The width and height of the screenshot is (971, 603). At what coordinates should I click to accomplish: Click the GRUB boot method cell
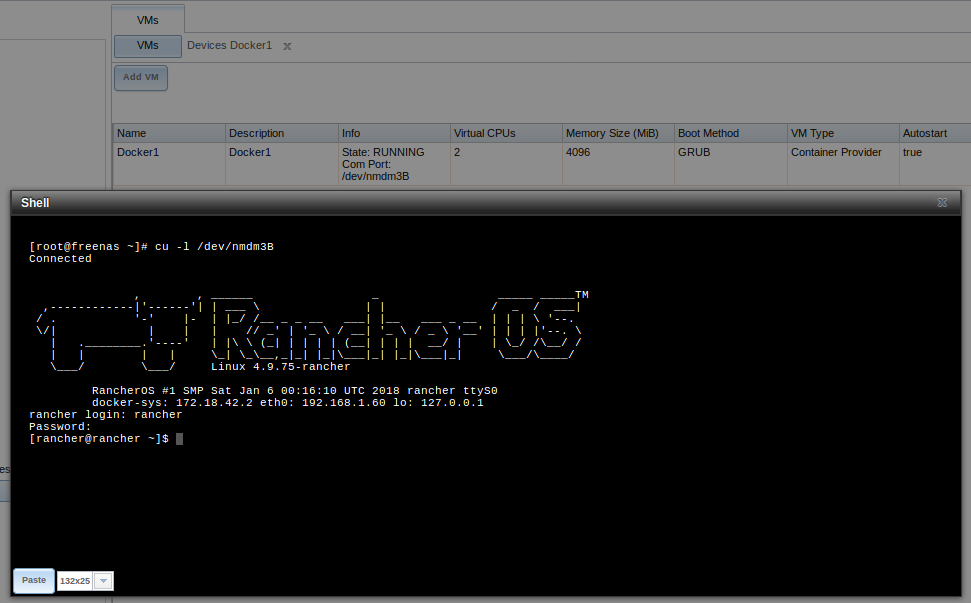click(731, 164)
